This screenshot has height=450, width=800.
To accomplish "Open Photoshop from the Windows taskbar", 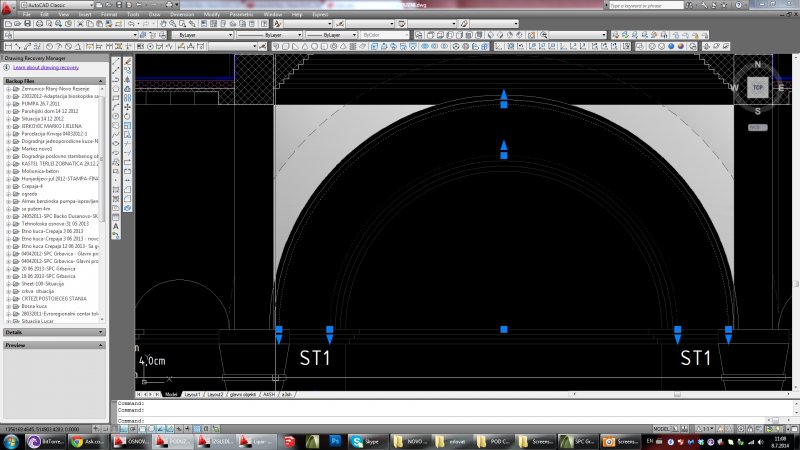I will tap(336, 440).
